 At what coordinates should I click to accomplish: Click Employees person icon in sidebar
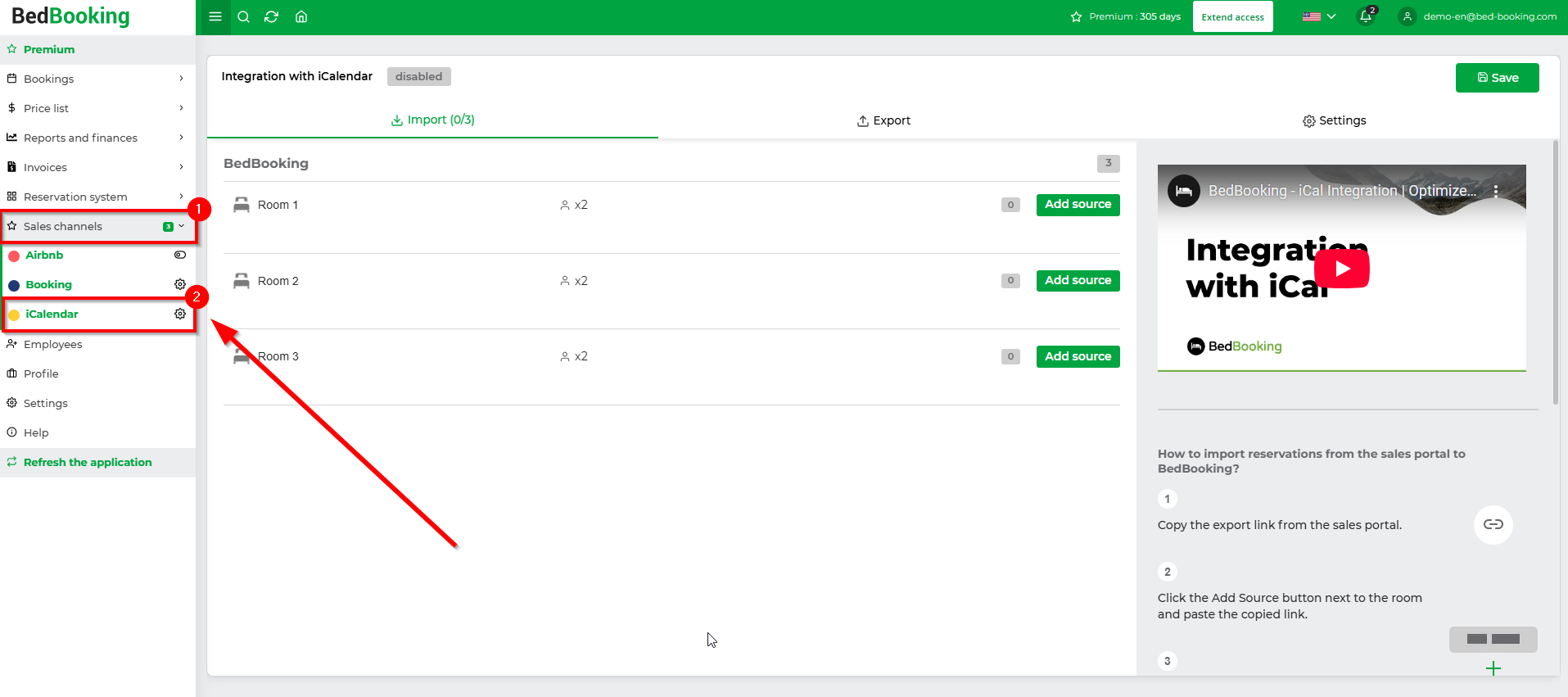point(11,344)
